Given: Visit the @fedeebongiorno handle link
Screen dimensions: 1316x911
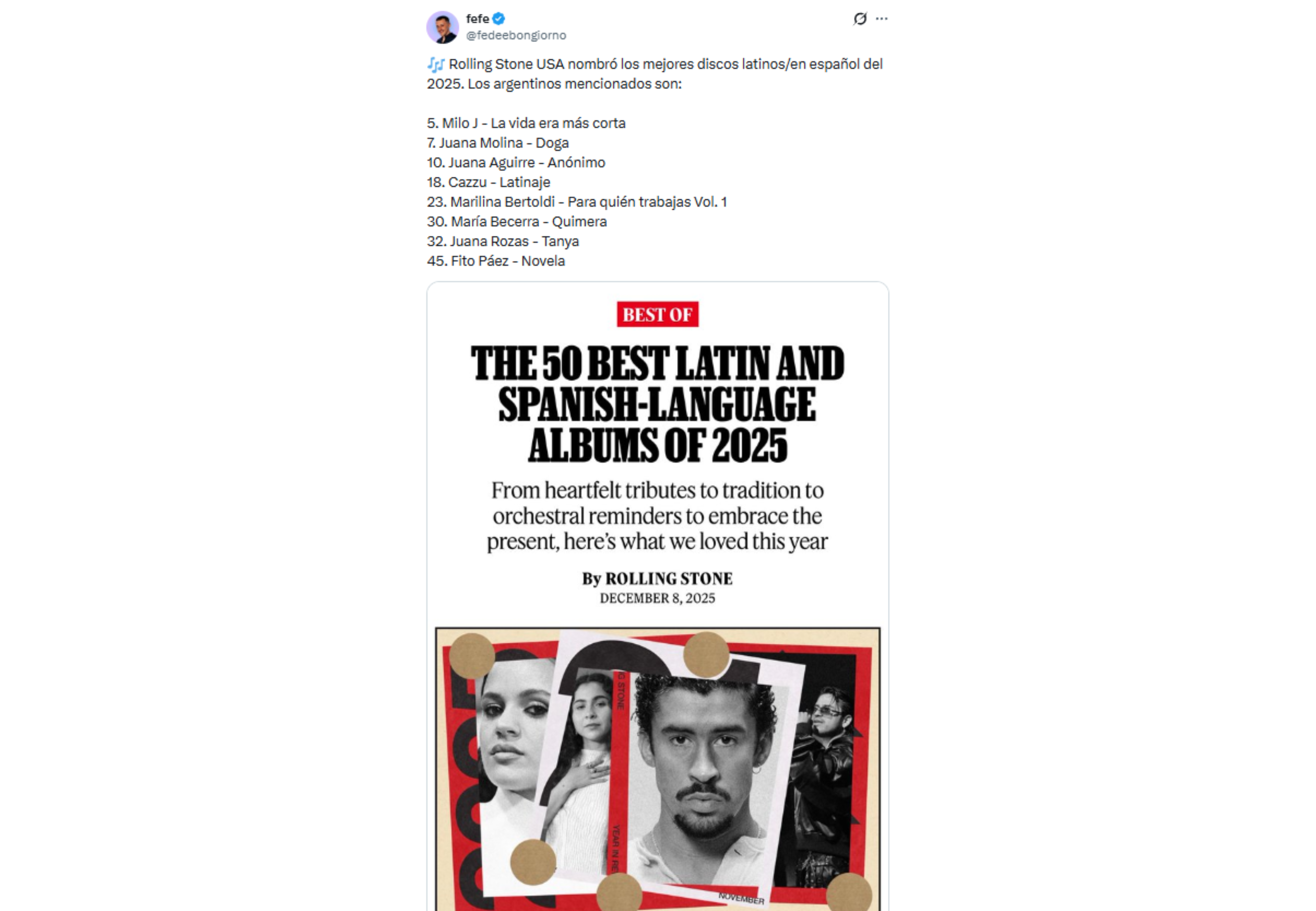Looking at the screenshot, I should [516, 35].
